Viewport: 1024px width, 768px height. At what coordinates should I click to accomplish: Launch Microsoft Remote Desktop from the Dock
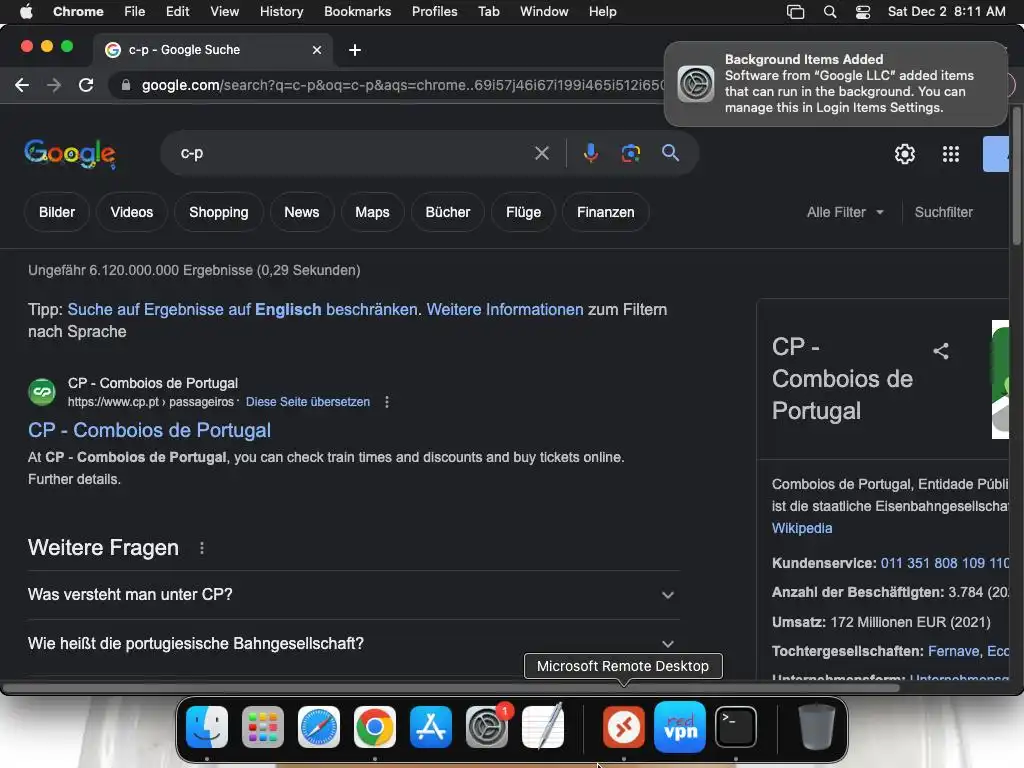tap(624, 727)
